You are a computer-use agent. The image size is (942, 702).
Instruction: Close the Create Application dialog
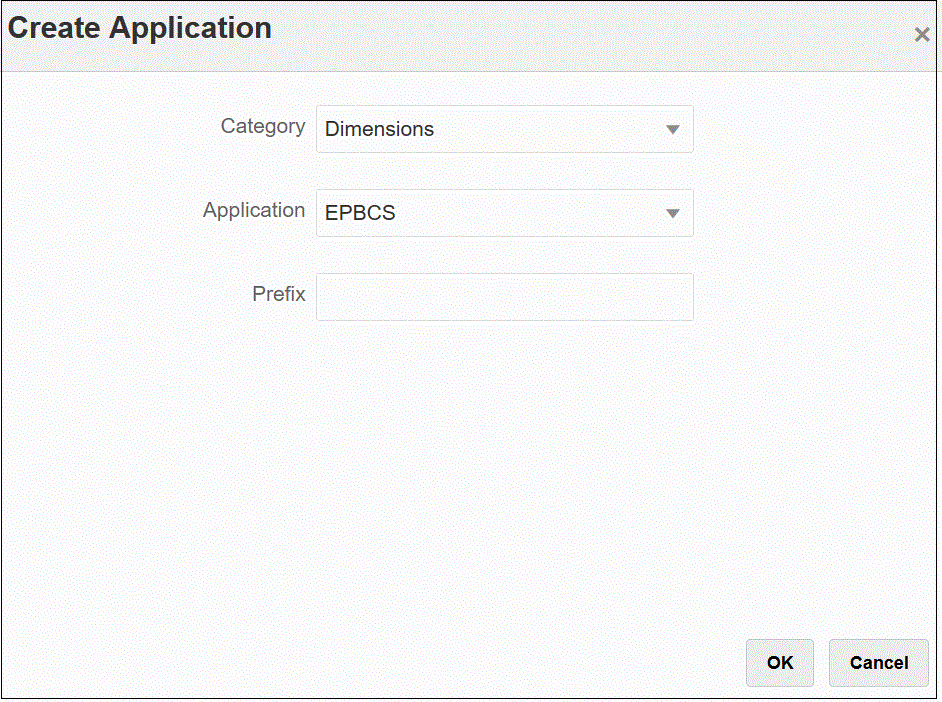921,35
